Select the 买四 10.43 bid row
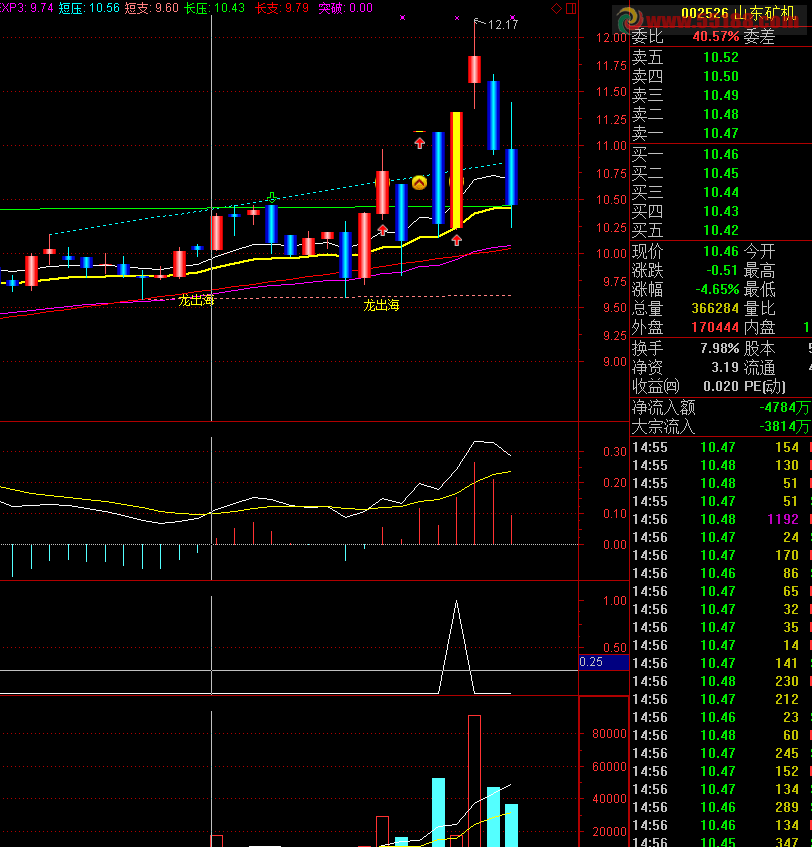The image size is (812, 847). [721, 211]
